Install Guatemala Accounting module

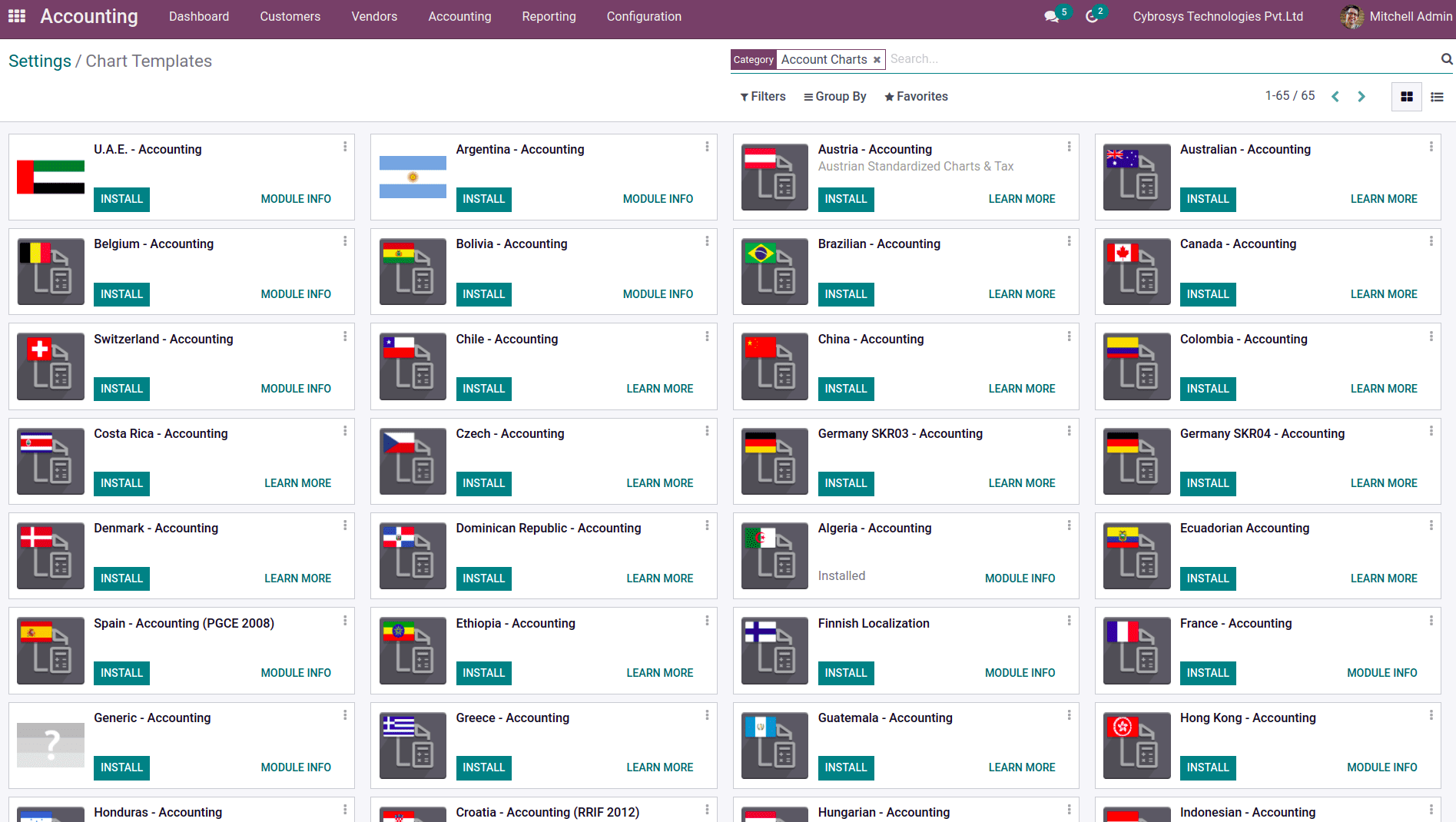tap(845, 767)
